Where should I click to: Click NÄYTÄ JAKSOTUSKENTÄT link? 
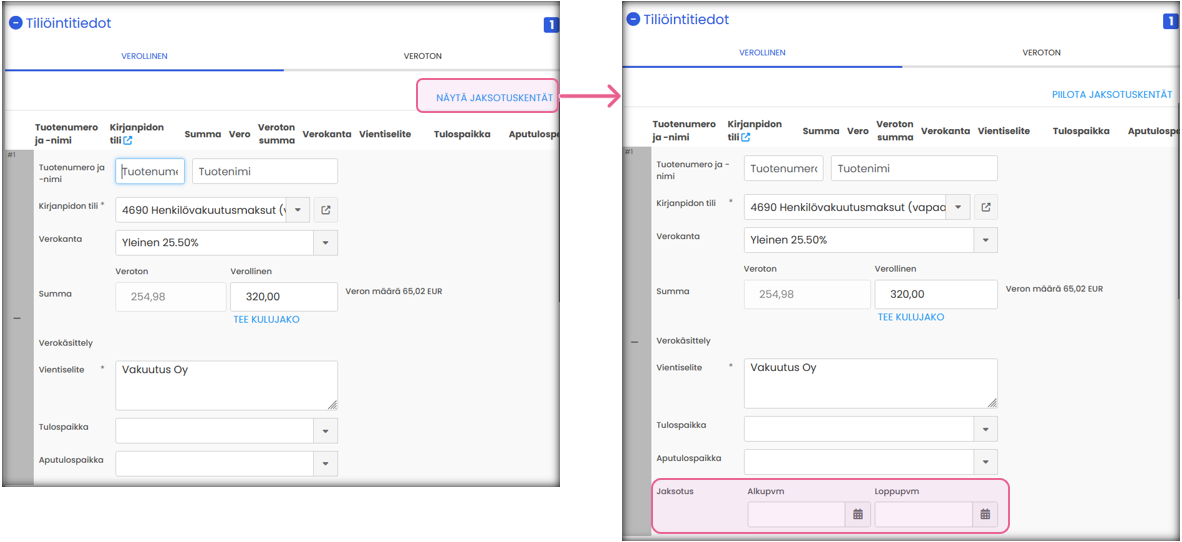click(494, 97)
